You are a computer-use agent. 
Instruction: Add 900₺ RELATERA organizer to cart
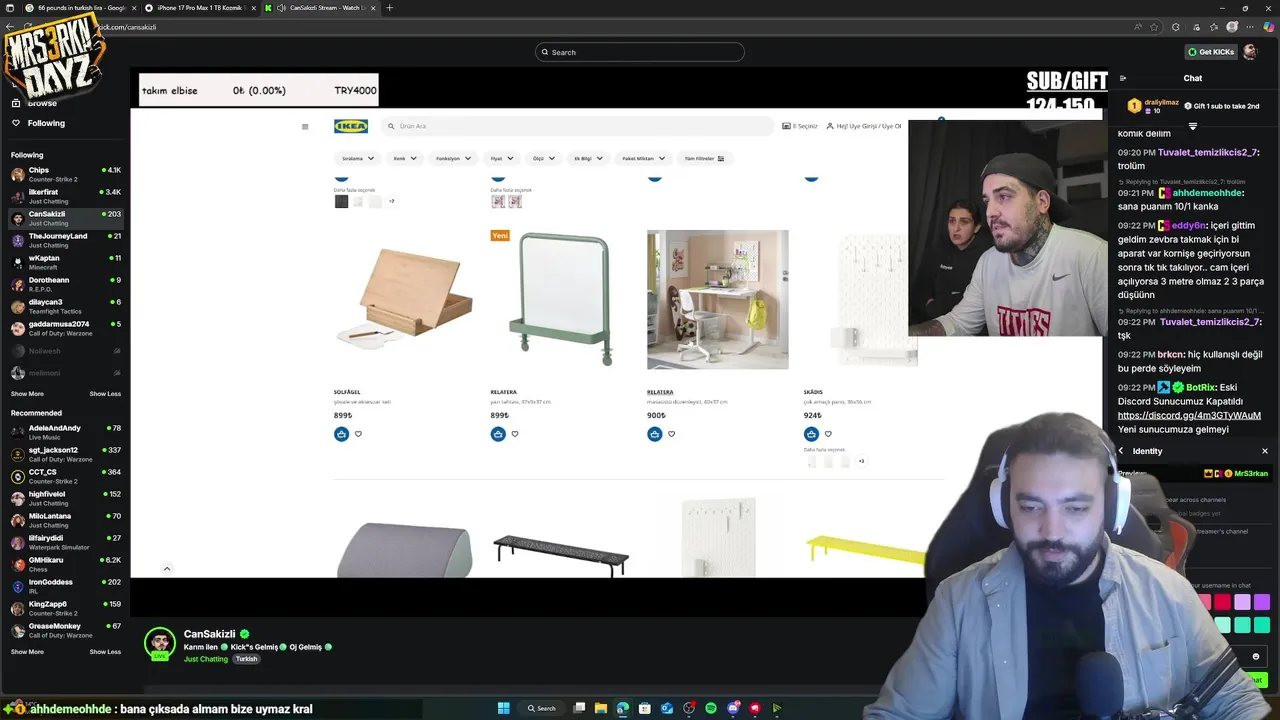[655, 434]
